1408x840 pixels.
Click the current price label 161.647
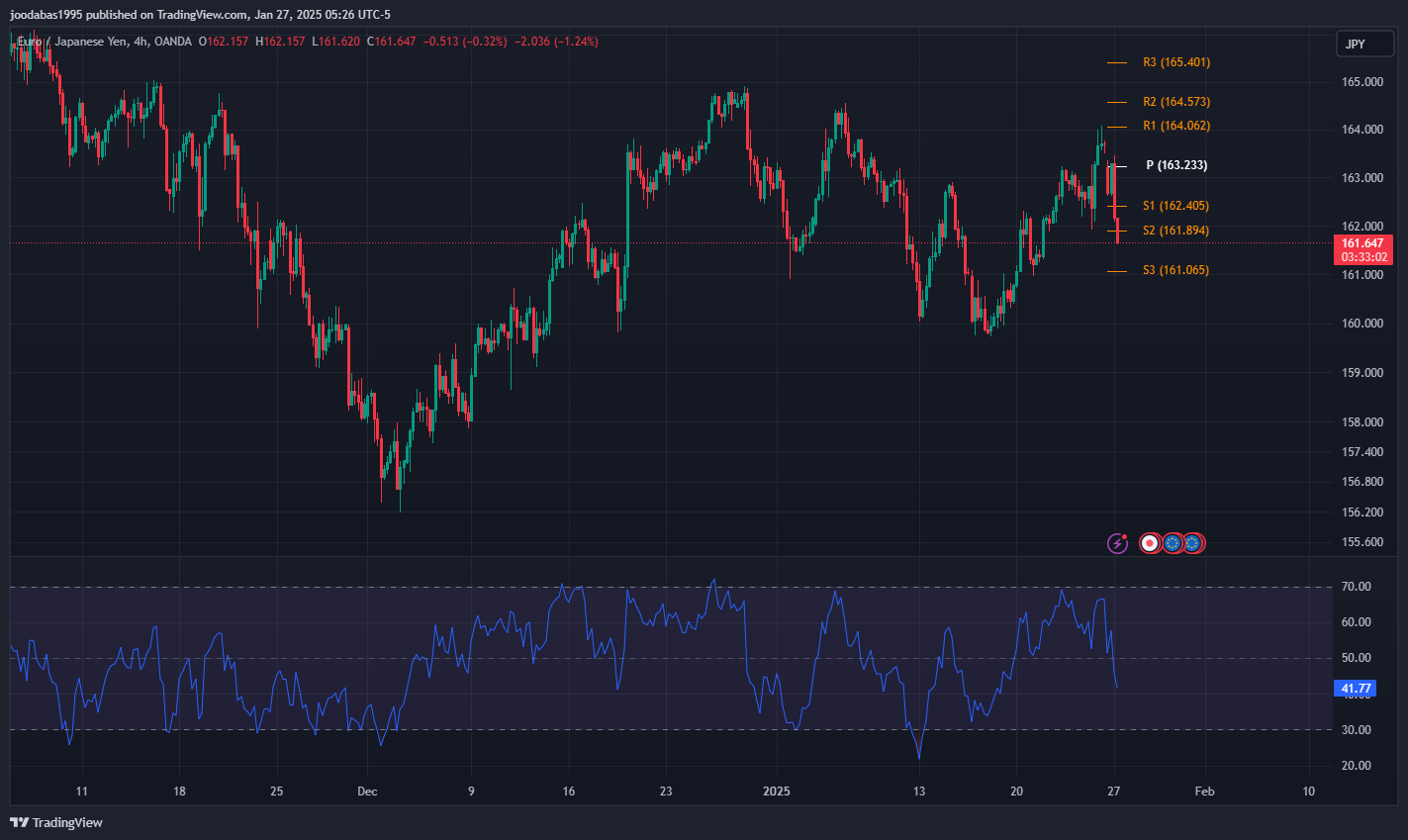tap(1362, 243)
